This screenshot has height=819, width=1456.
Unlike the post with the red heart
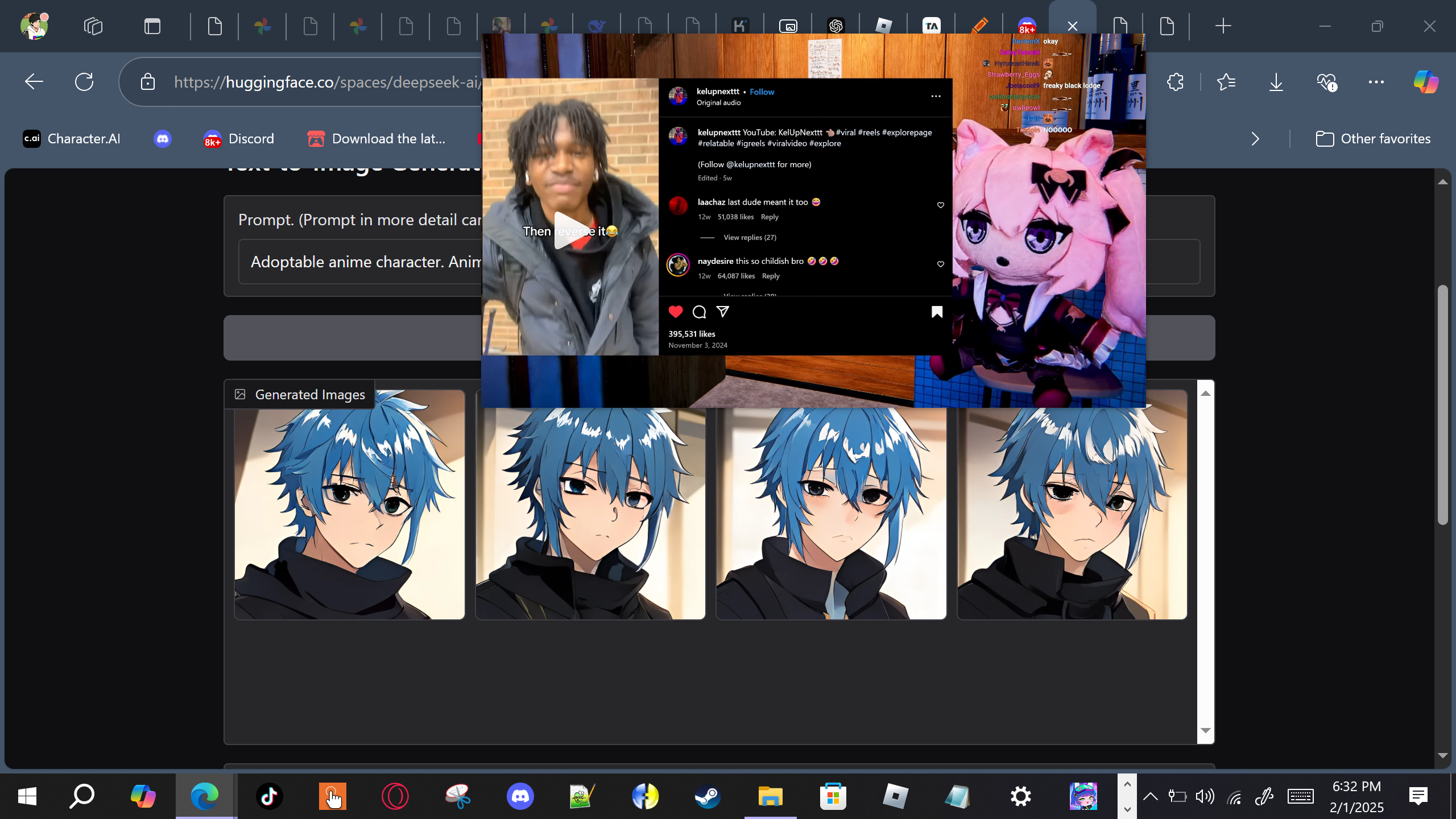coord(675,312)
